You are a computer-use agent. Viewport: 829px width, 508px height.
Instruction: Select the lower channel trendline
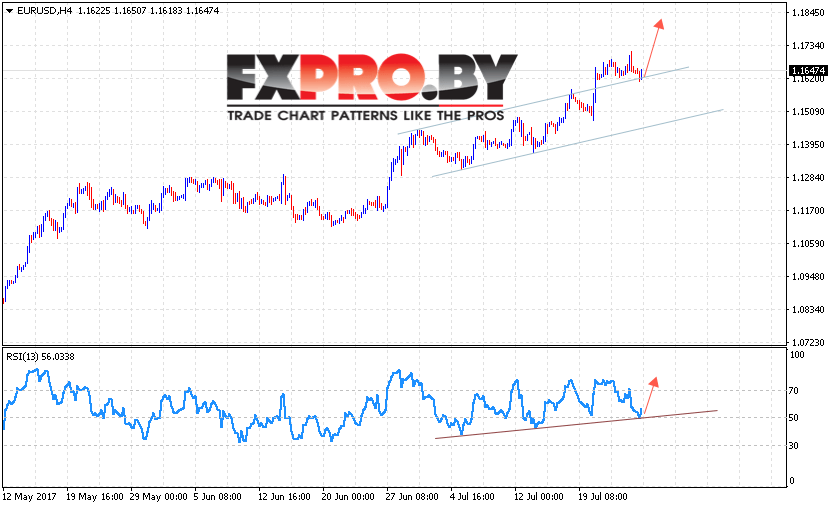tap(577, 143)
